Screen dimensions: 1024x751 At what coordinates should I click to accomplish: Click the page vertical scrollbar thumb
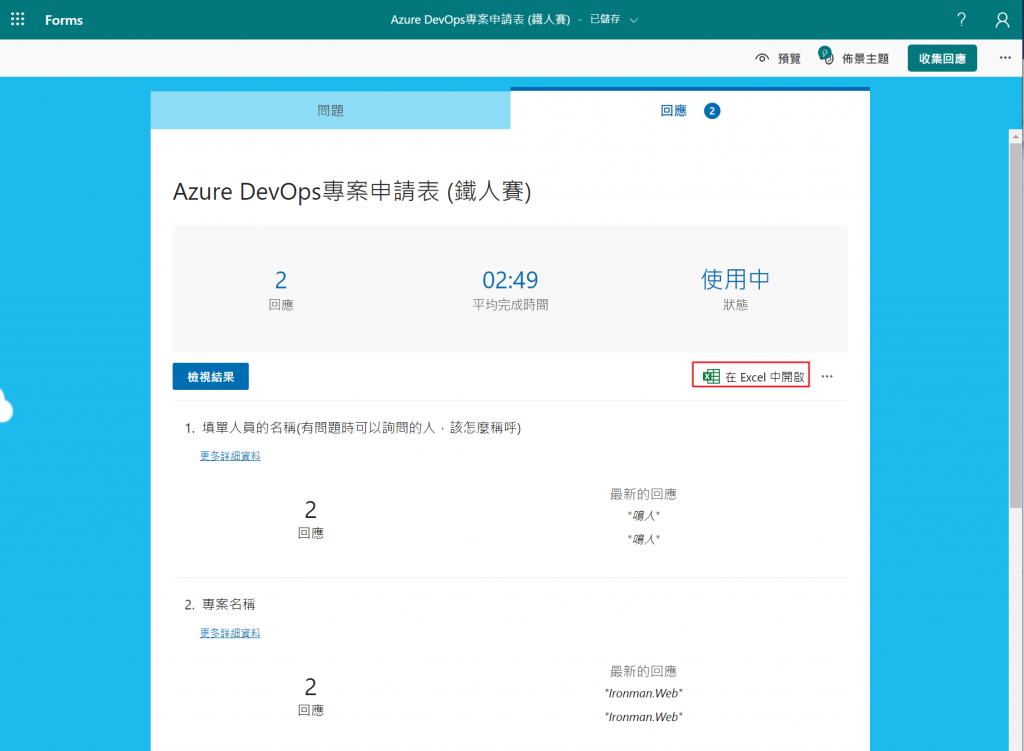tap(1016, 325)
